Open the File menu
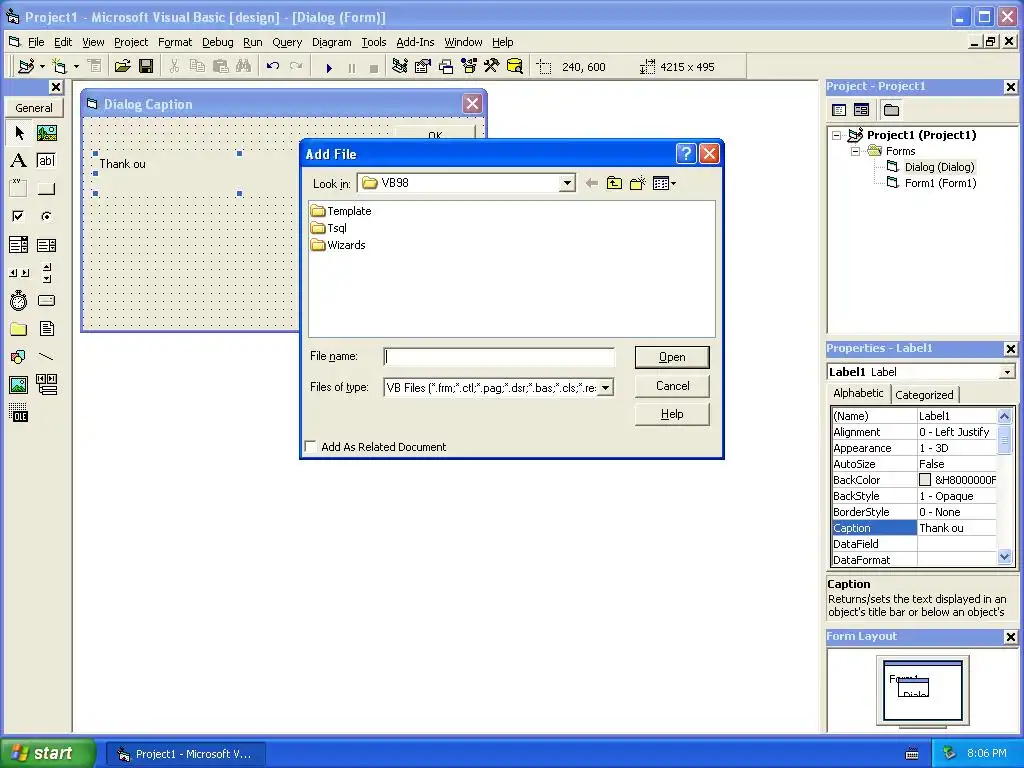This screenshot has width=1024, height=768. click(36, 42)
